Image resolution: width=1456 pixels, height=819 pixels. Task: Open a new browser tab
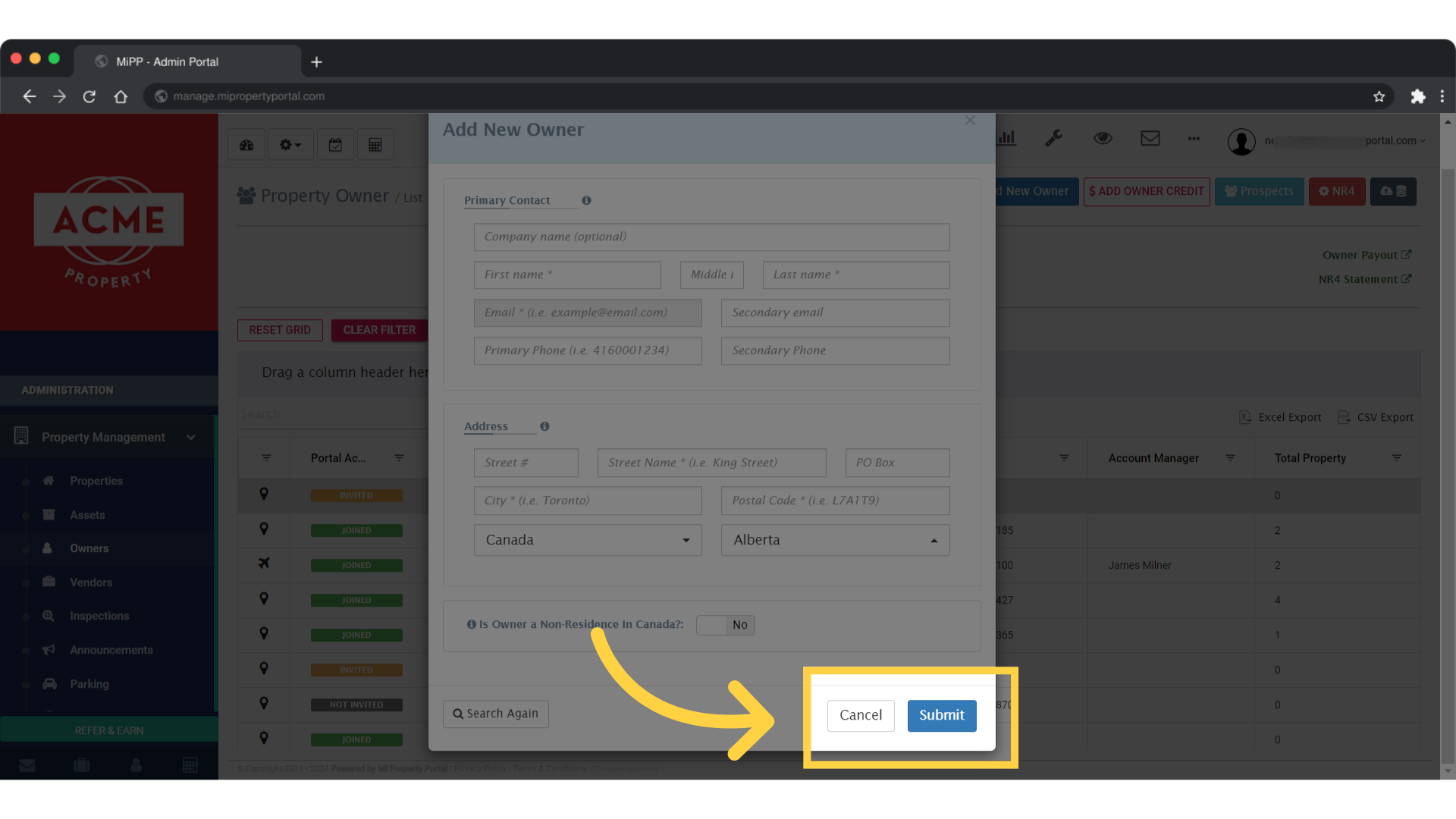point(317,62)
